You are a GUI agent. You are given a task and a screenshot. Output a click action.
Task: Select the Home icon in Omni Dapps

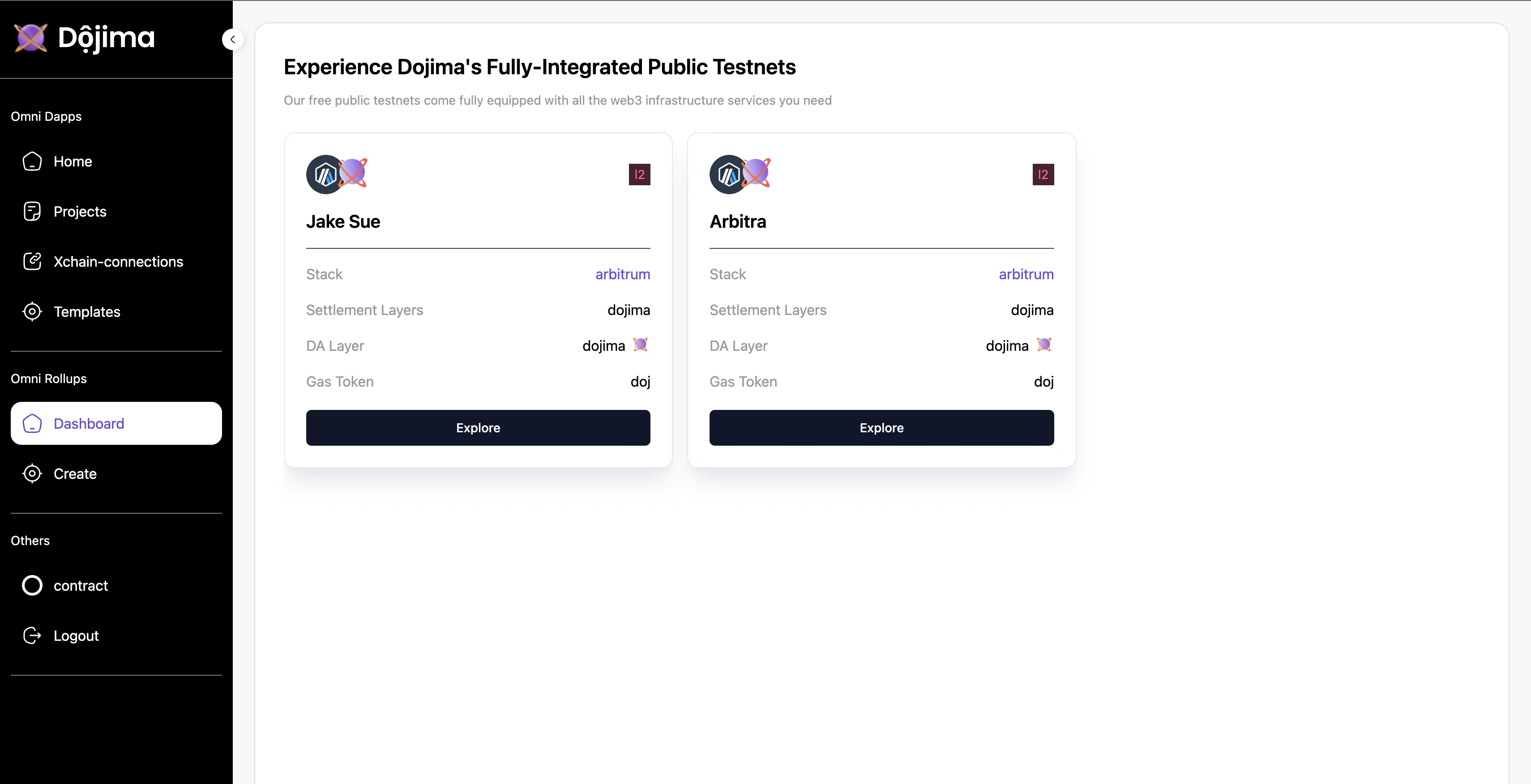click(32, 161)
